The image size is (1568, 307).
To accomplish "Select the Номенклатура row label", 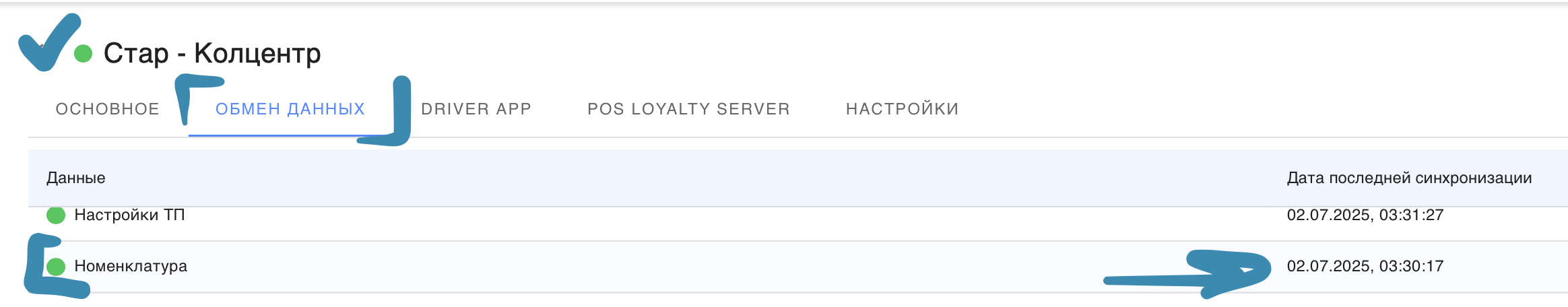I will tap(131, 267).
